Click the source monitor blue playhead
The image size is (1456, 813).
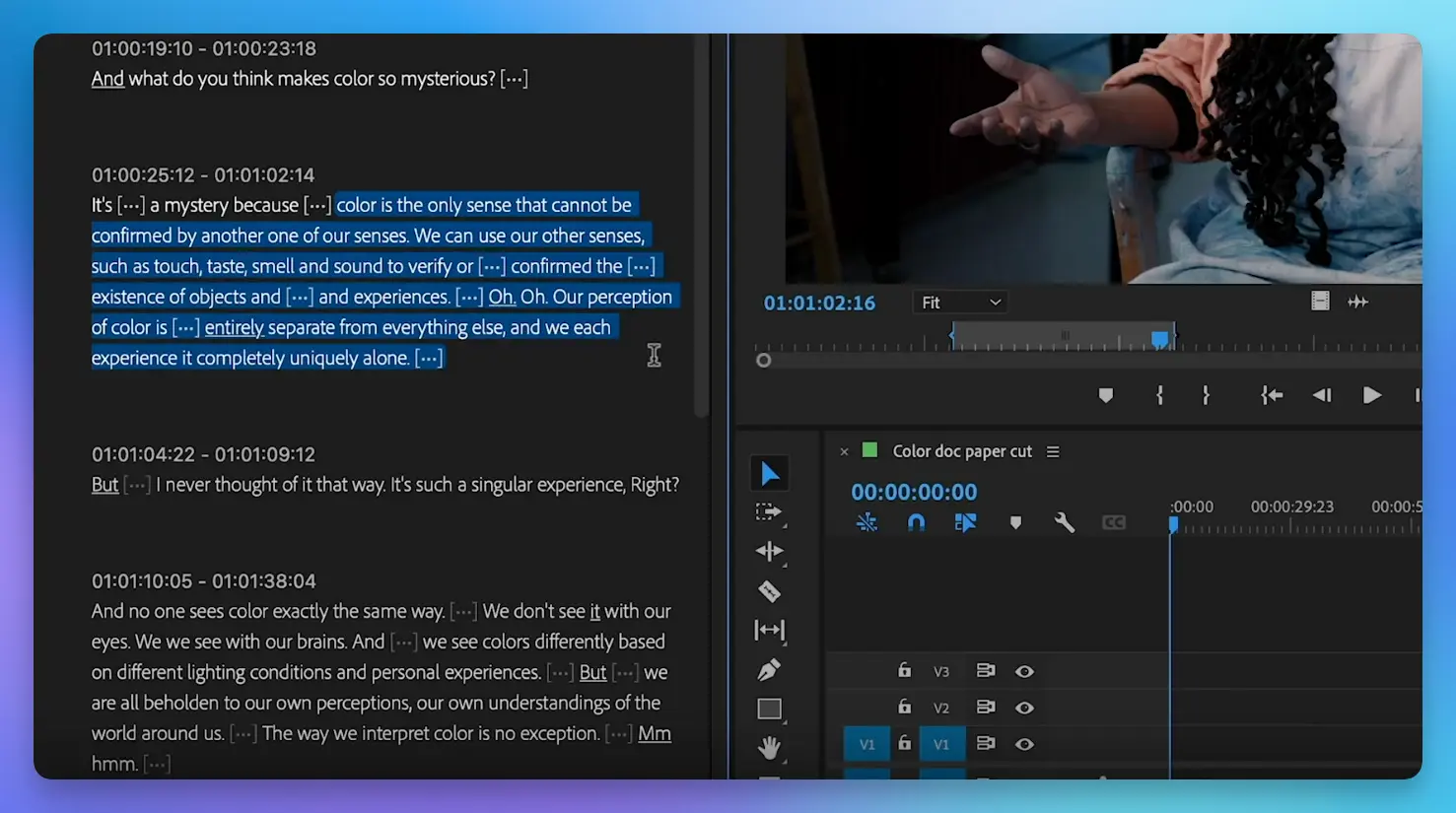click(1160, 339)
